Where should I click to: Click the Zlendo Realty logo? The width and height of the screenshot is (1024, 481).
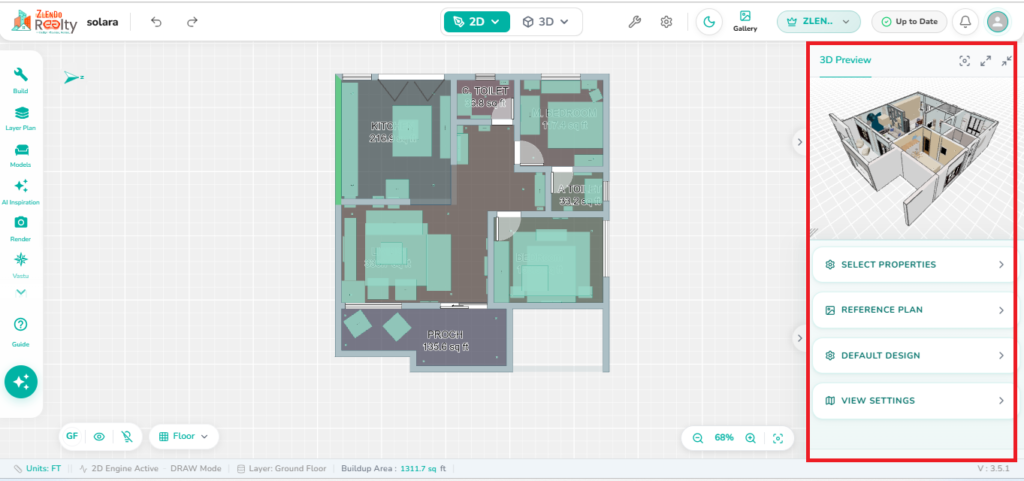click(44, 21)
